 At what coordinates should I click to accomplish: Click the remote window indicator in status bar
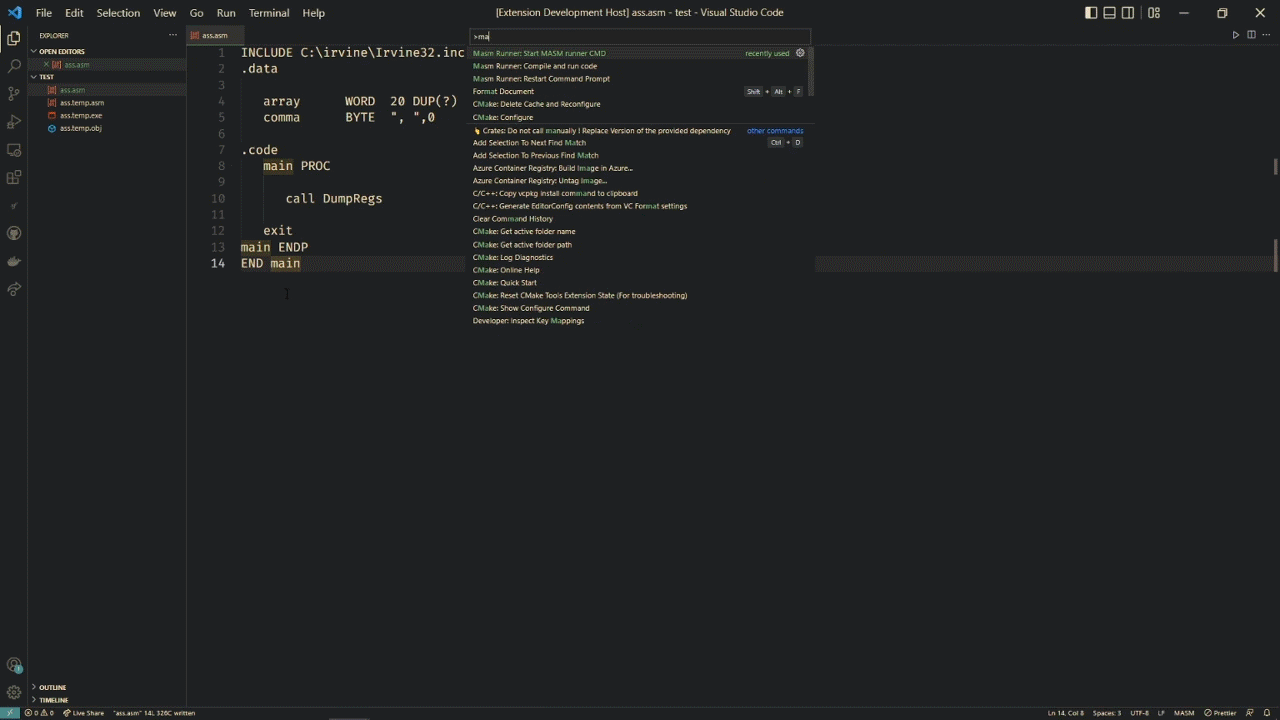tap(9, 713)
